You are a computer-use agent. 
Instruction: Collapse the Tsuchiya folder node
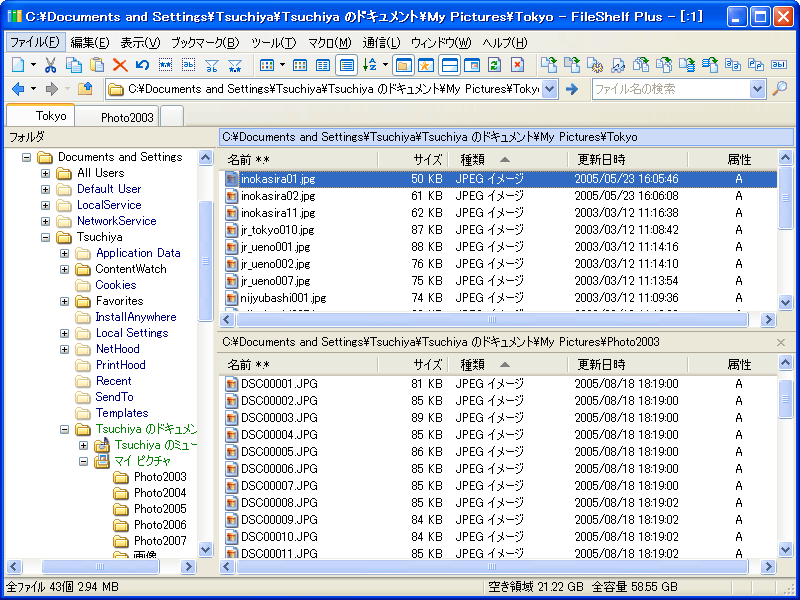[45, 237]
